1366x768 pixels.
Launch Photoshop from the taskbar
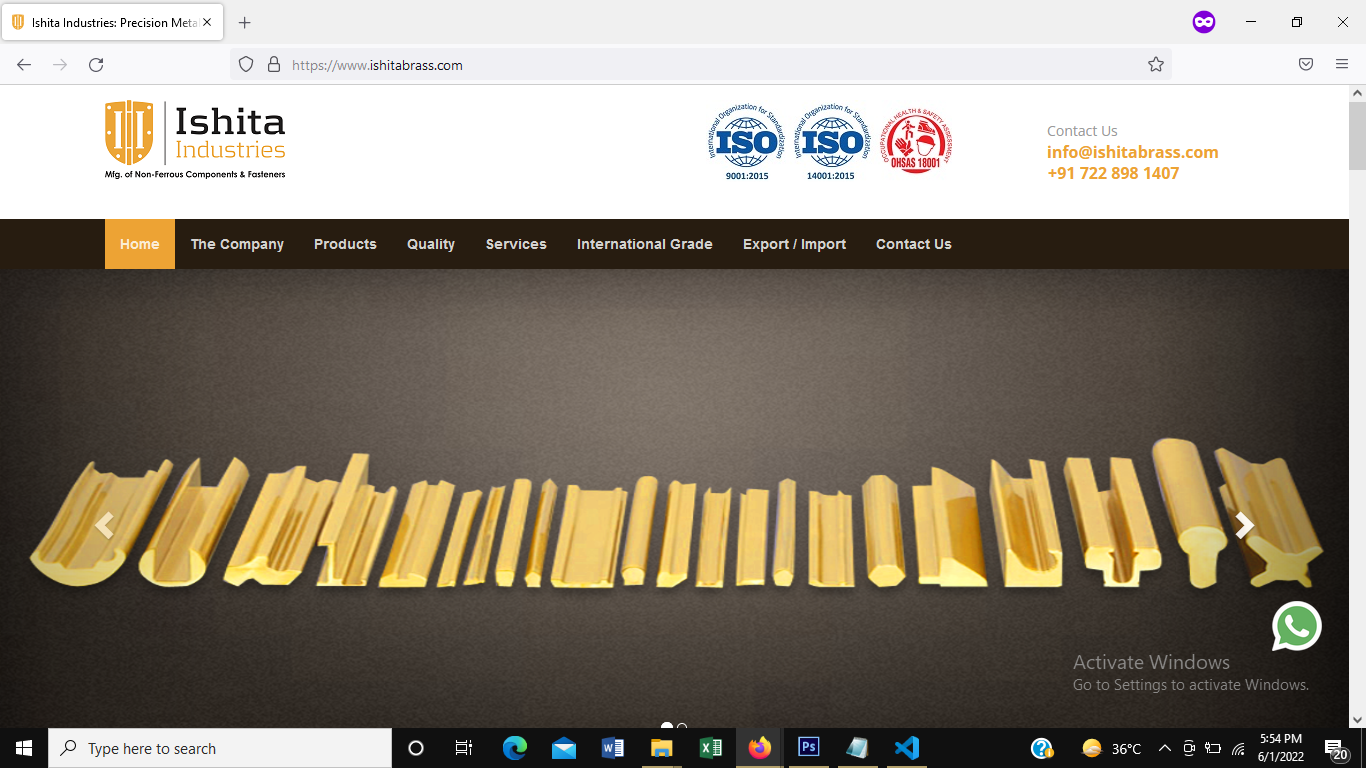click(809, 748)
